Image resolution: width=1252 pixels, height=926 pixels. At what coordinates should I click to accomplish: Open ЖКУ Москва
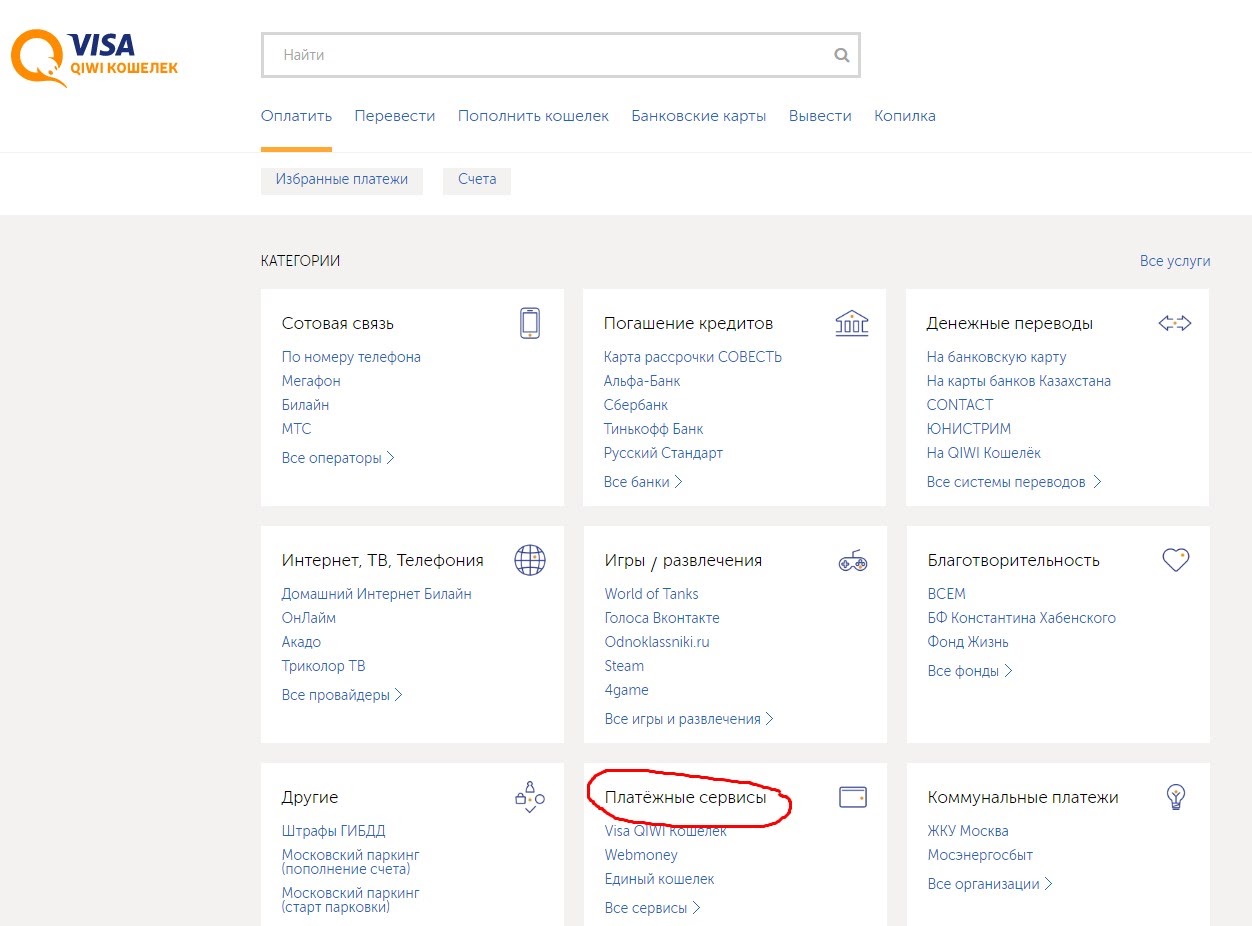click(968, 831)
